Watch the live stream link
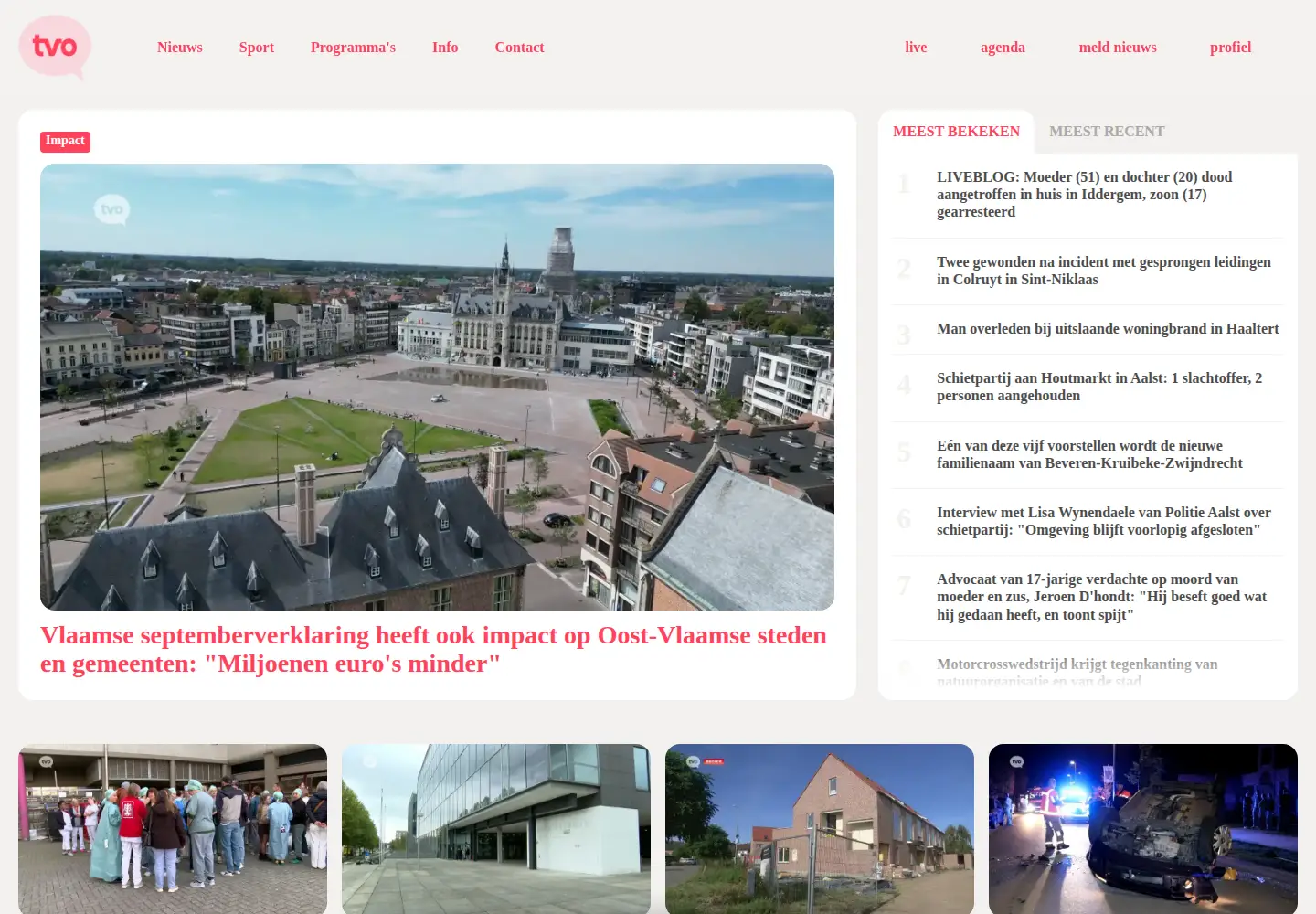 click(x=916, y=48)
